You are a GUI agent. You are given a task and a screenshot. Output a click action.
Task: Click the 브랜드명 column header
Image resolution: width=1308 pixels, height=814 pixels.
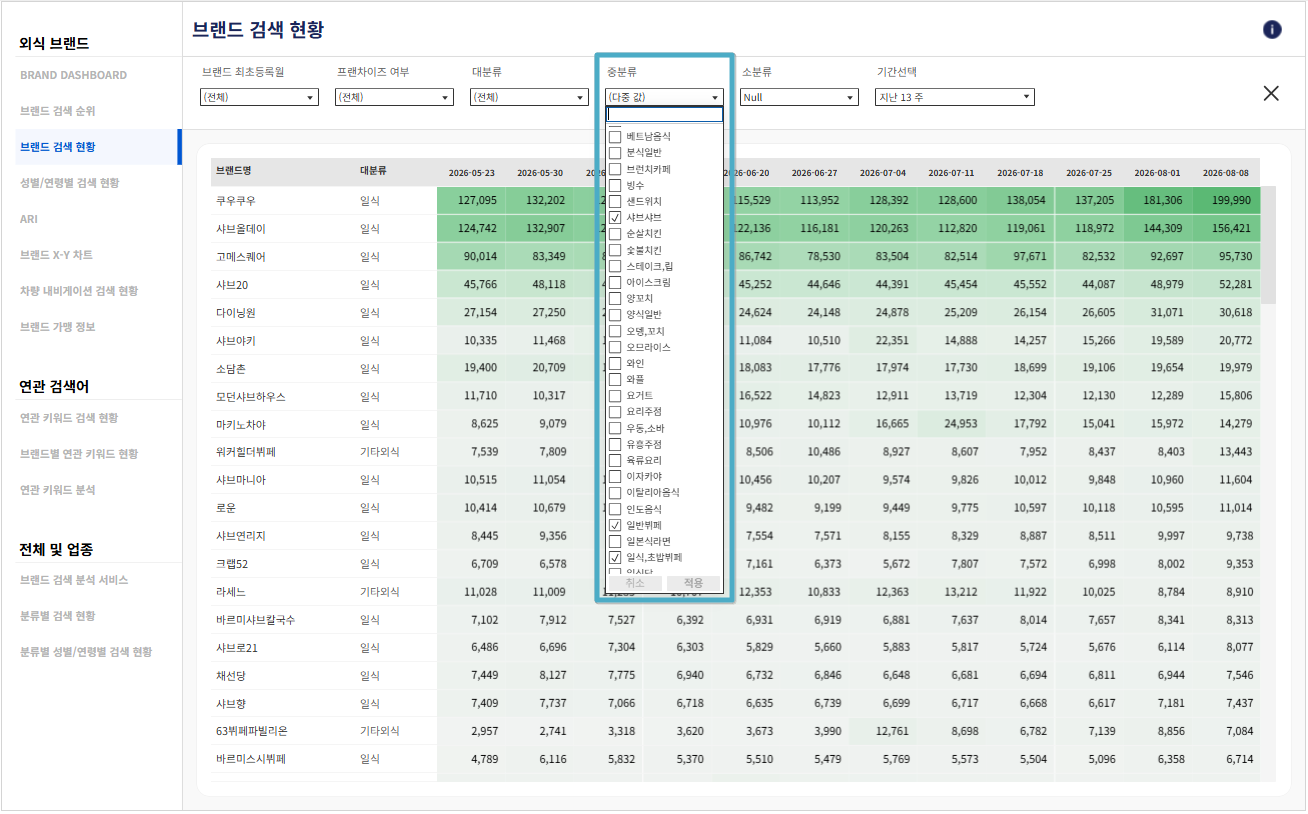(x=233, y=171)
